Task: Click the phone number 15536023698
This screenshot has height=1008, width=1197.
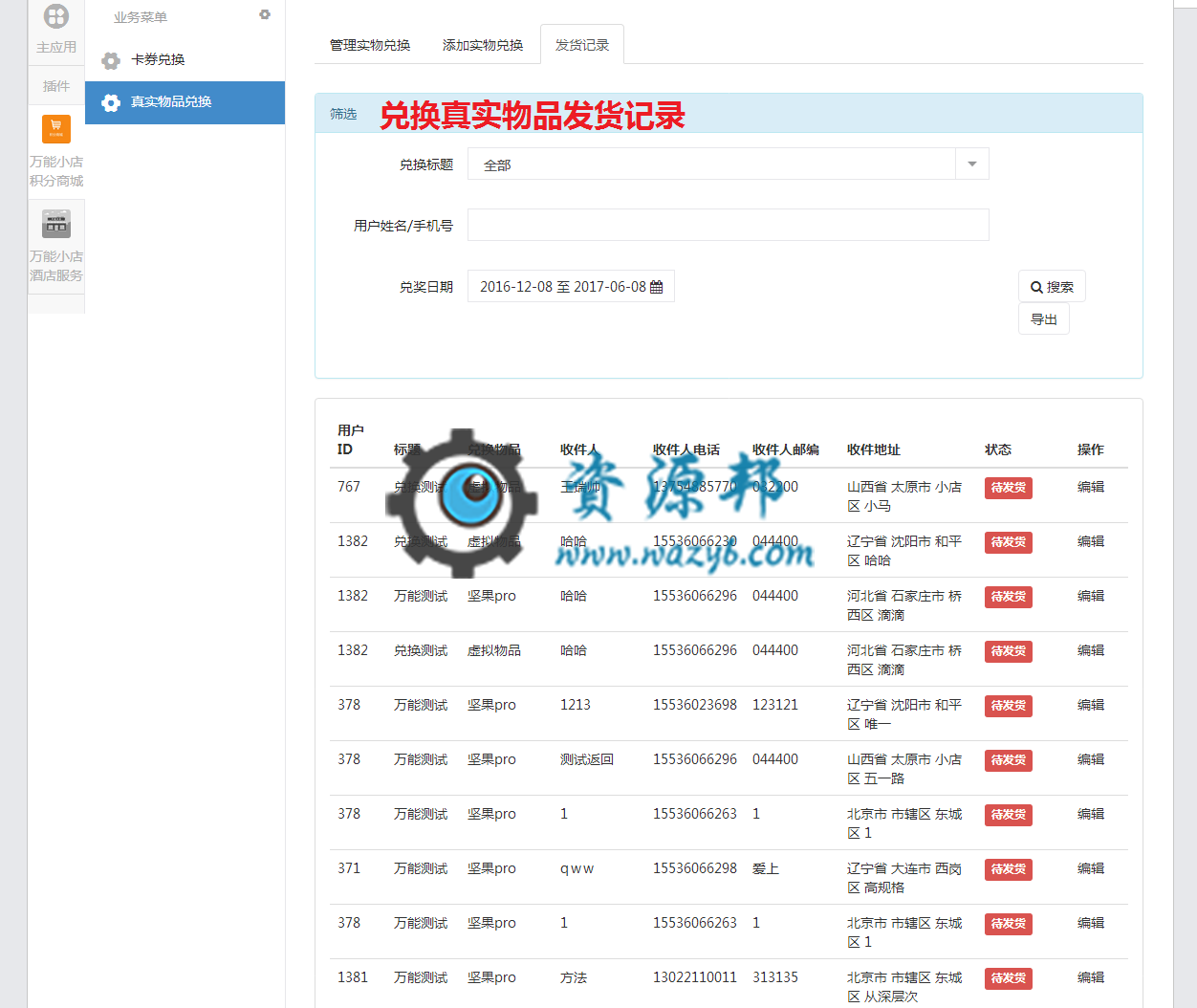Action: 695,705
